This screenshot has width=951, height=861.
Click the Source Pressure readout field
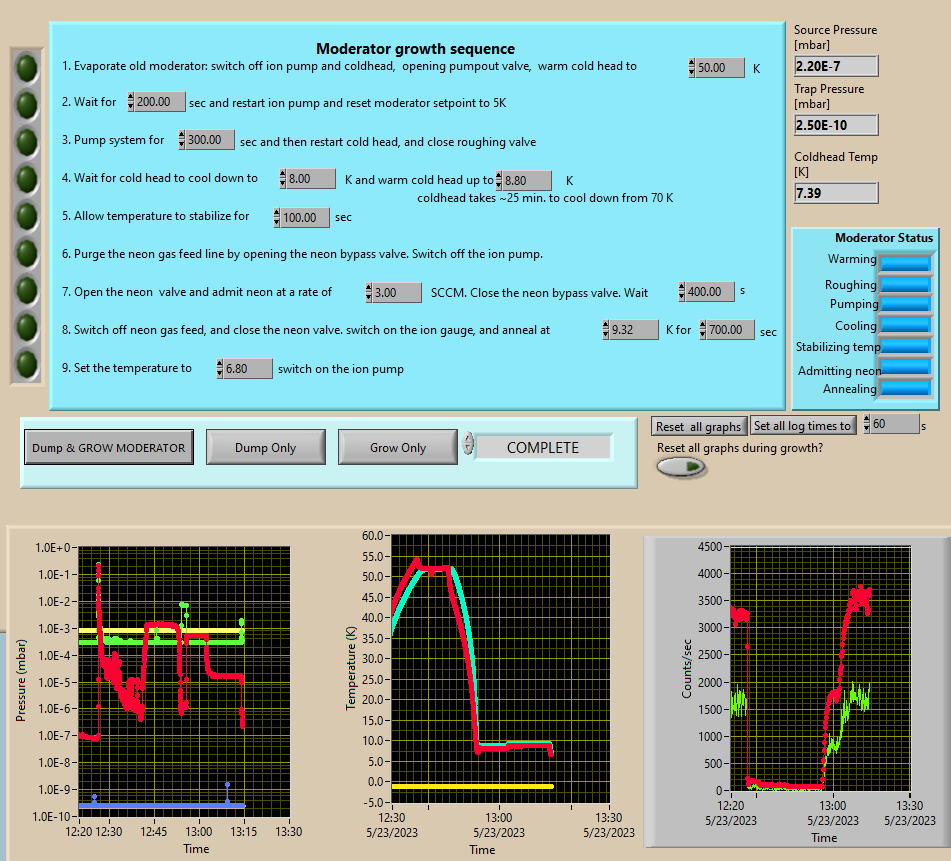tap(836, 66)
